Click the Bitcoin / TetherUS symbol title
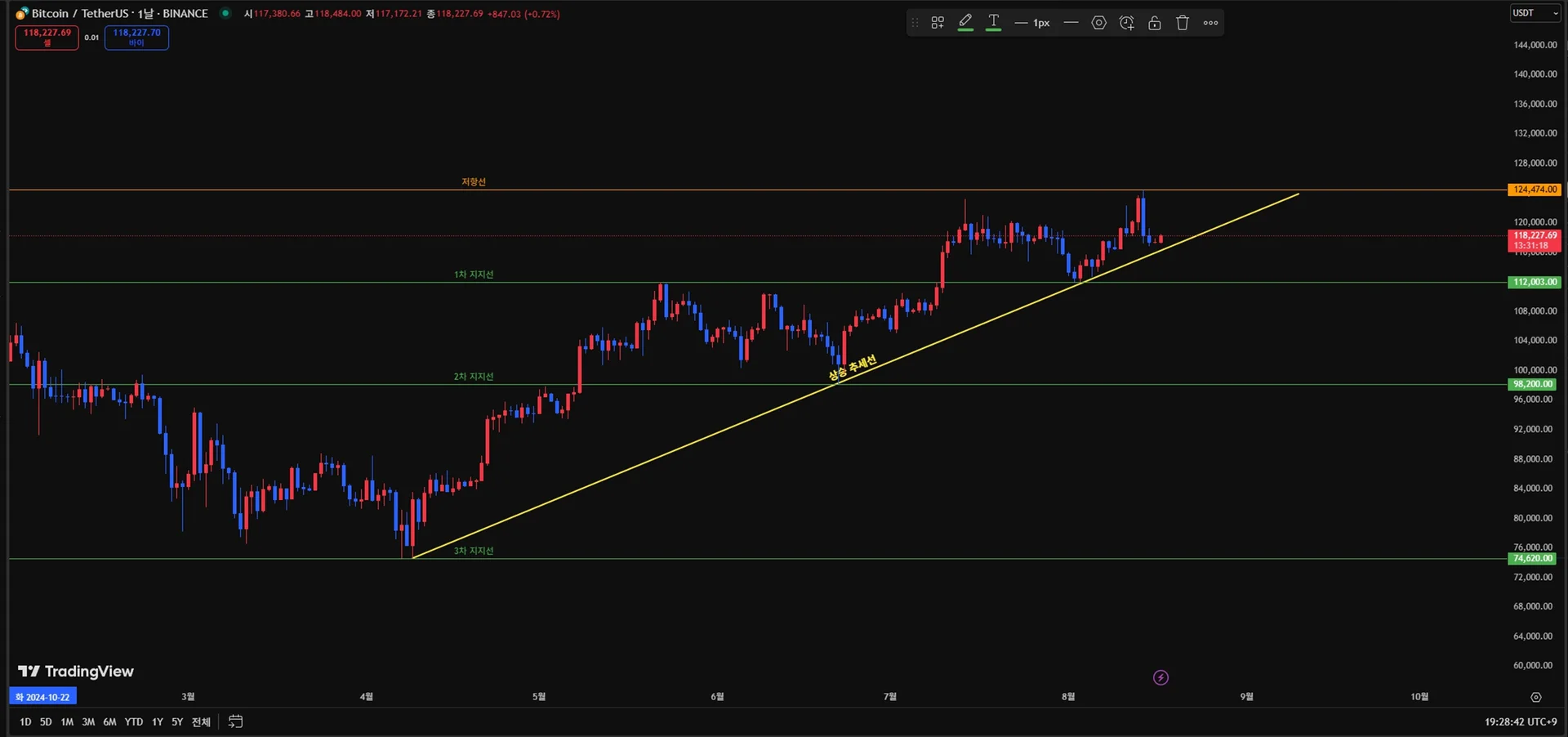The image size is (1568, 737). pos(119,13)
